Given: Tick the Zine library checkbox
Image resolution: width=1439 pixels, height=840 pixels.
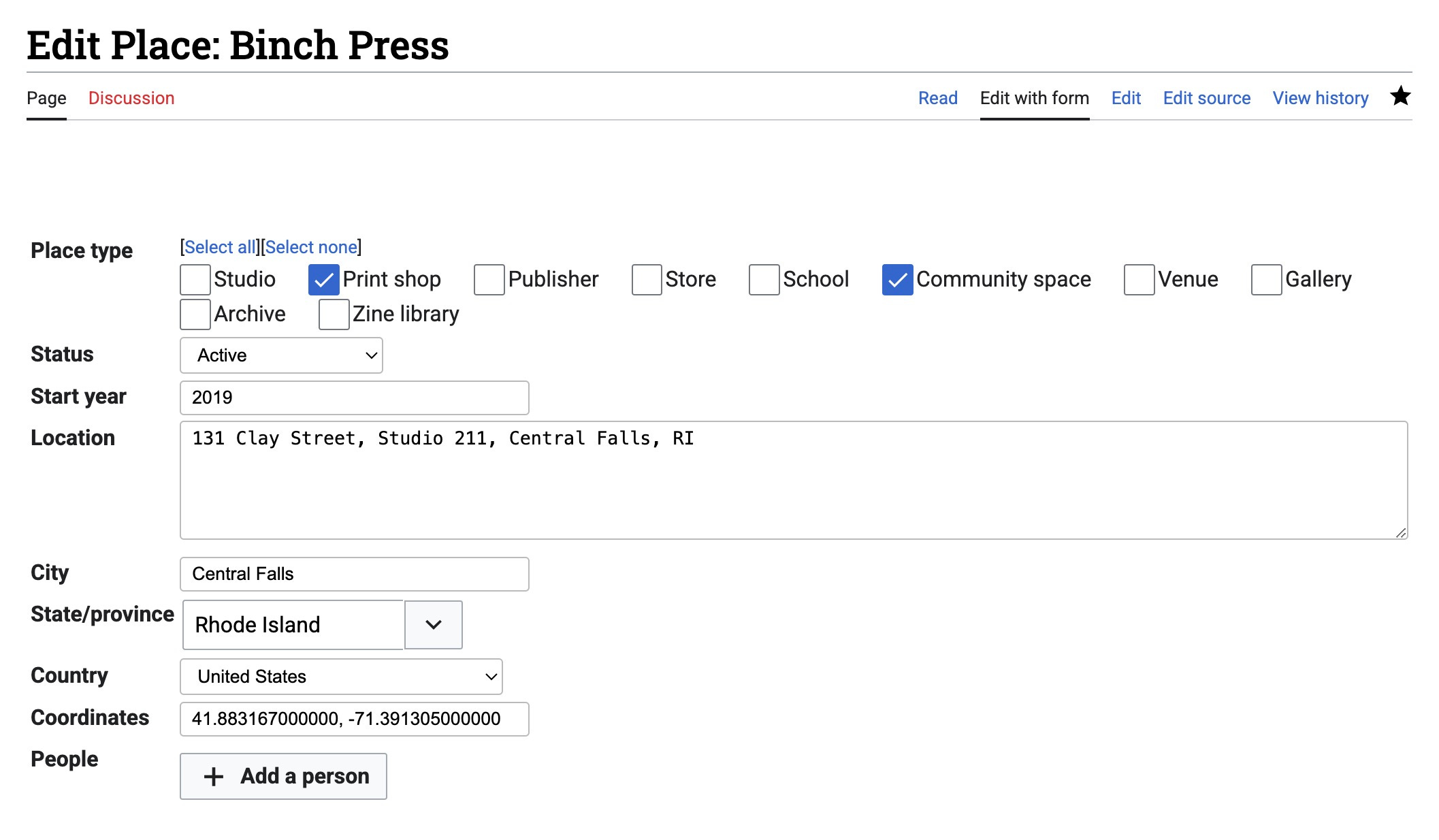Looking at the screenshot, I should click(334, 314).
